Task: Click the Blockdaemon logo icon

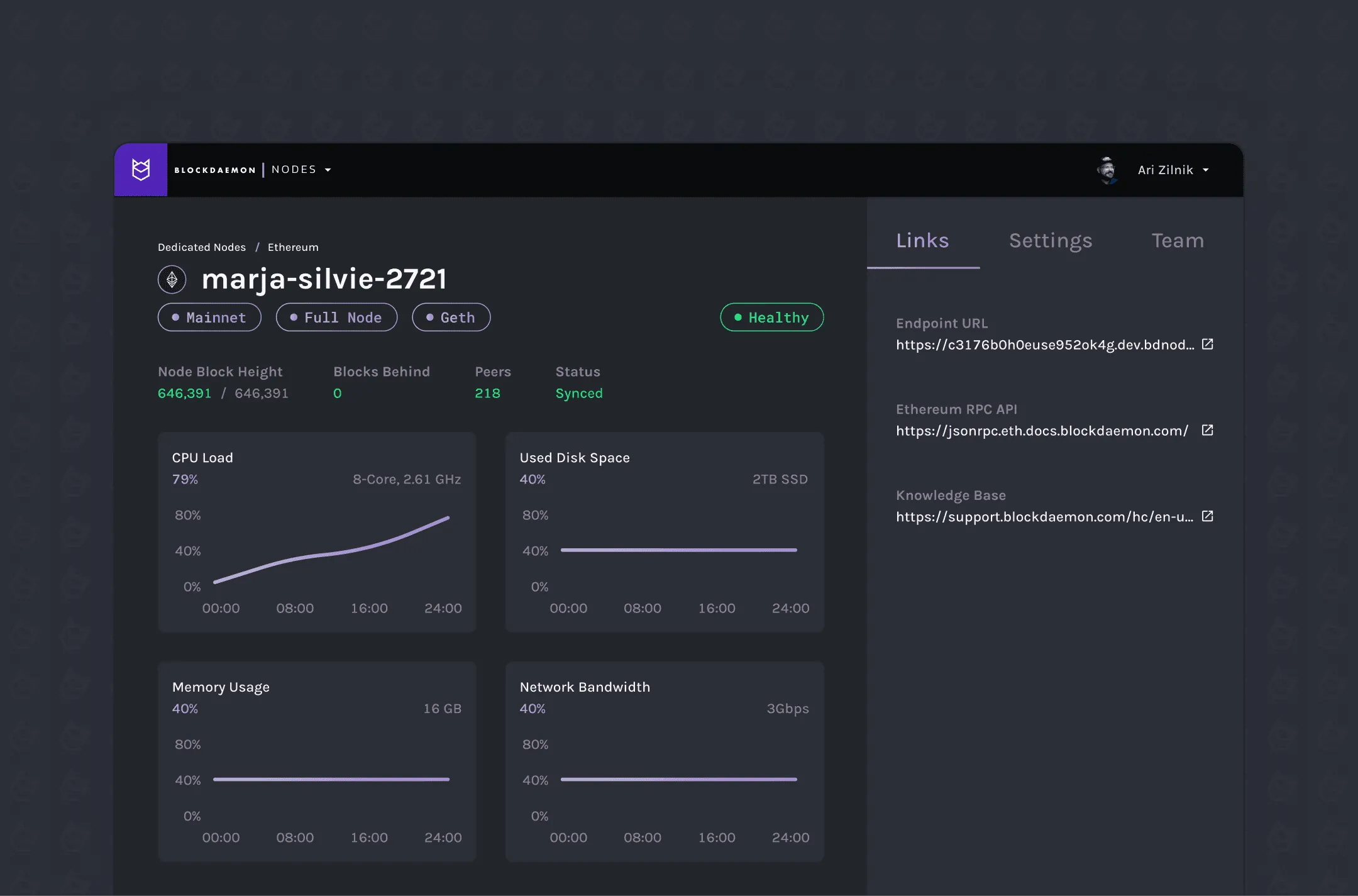Action: click(141, 170)
